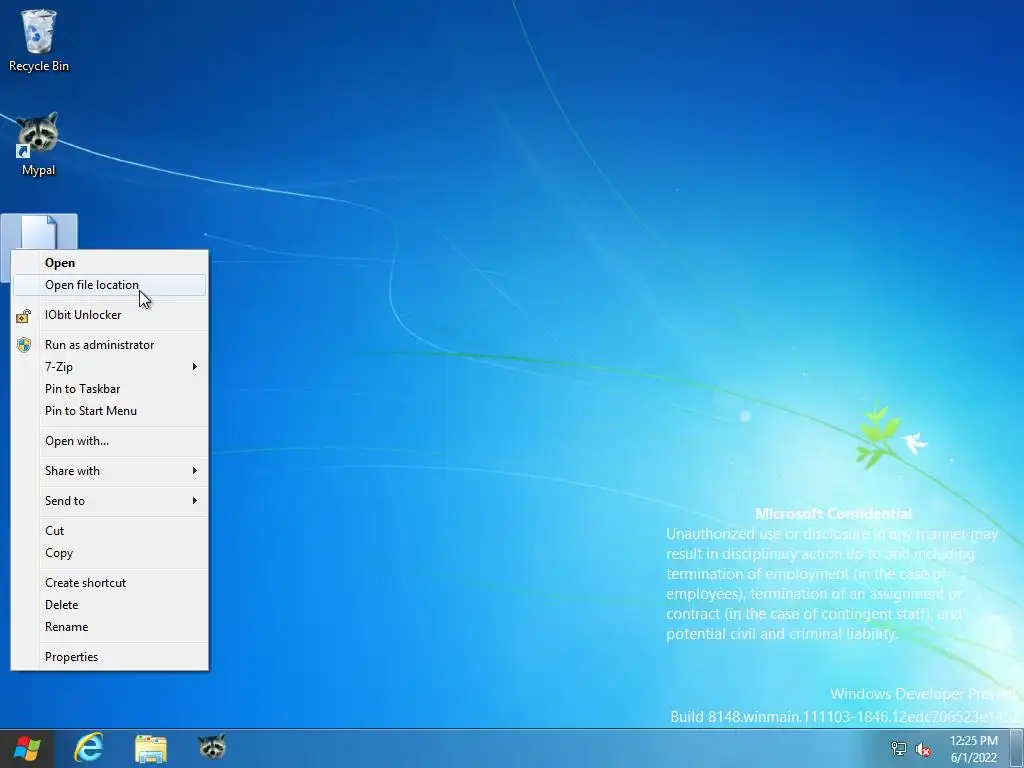Choose Pin to Start Menu
The height and width of the screenshot is (768, 1024).
point(110,411)
